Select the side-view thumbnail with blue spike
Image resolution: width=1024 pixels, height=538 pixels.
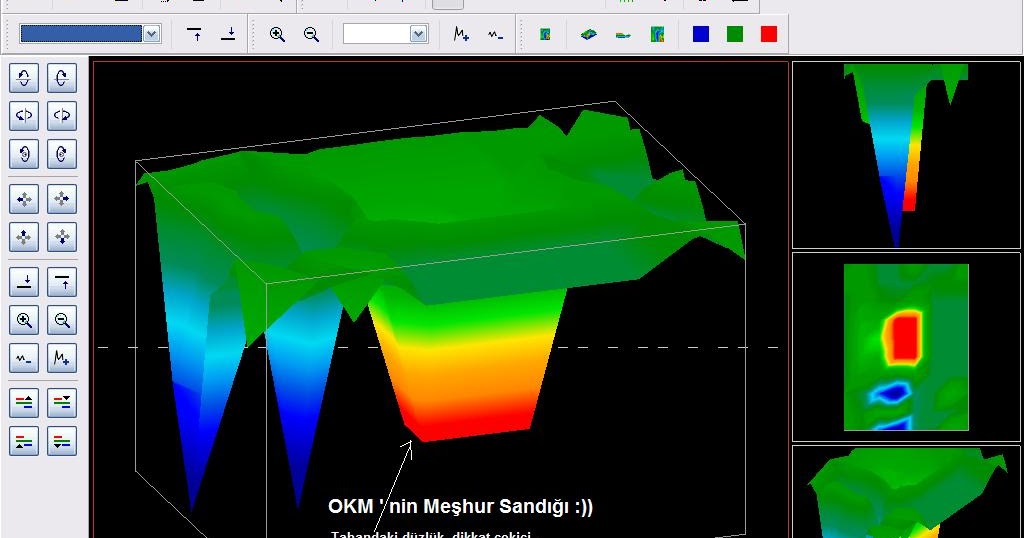(x=906, y=155)
